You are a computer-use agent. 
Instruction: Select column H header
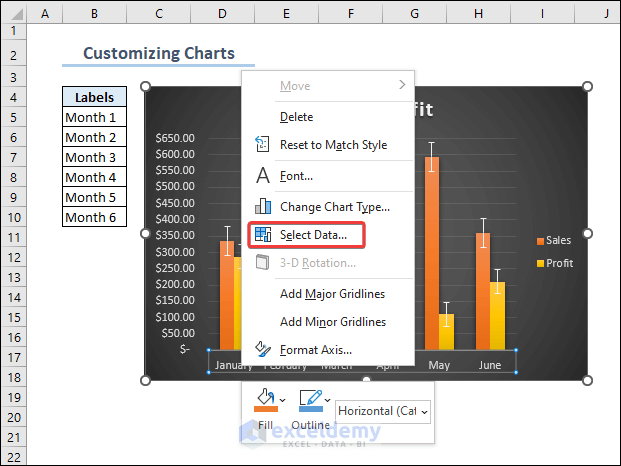coord(479,13)
